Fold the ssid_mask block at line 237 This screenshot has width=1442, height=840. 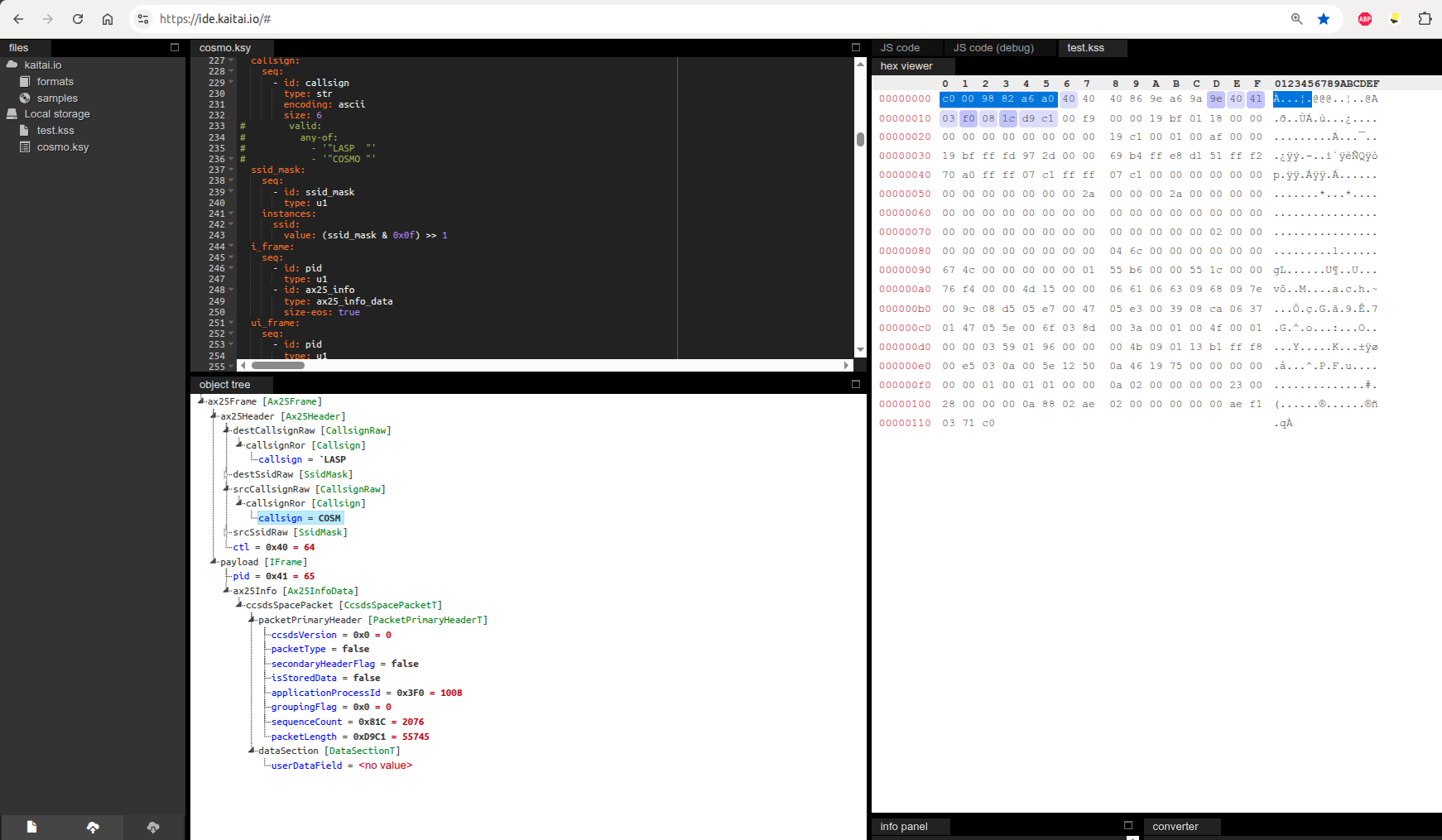coord(231,170)
